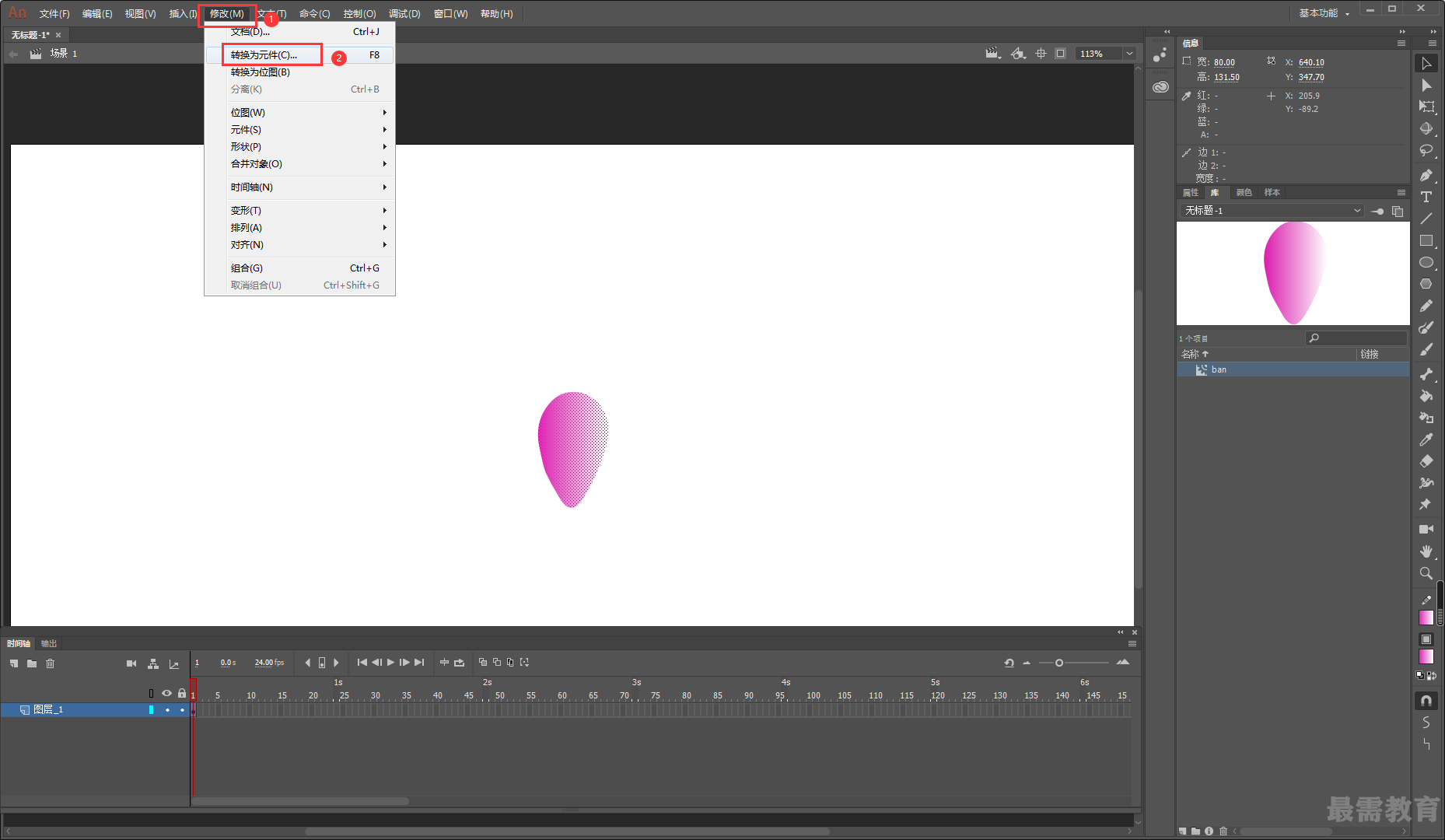Click the fill color swatch
The width and height of the screenshot is (1445, 840).
(x=1426, y=656)
